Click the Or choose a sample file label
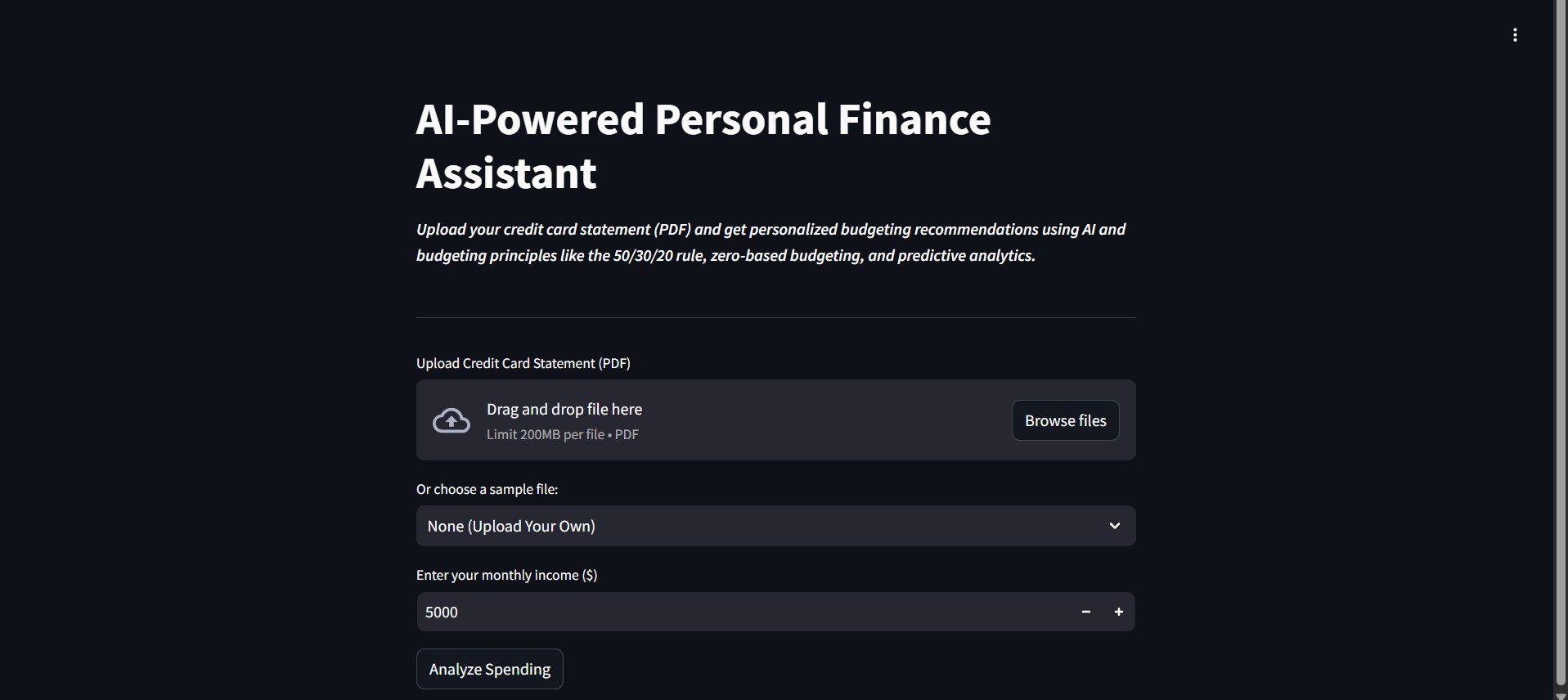Viewport: 1568px width, 700px height. click(x=487, y=489)
